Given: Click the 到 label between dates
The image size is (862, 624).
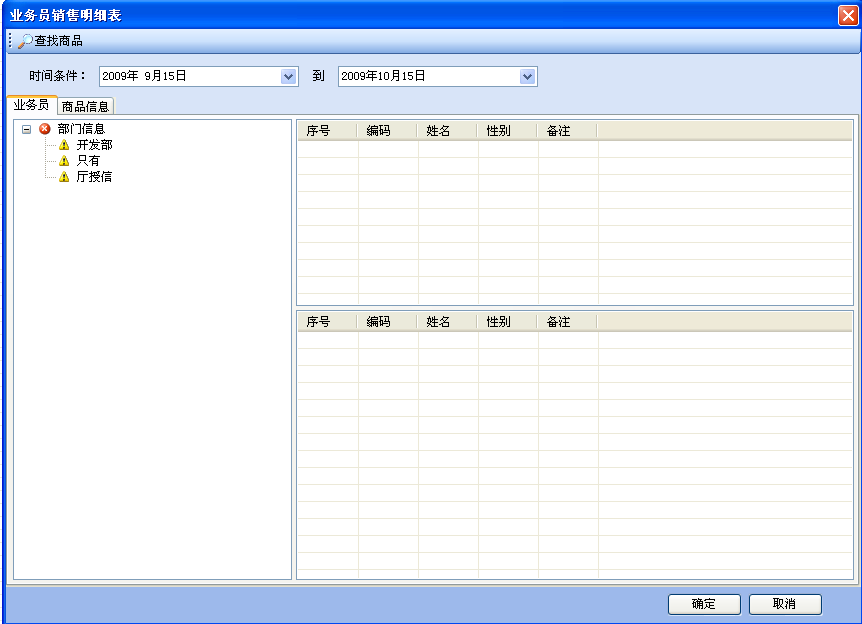Looking at the screenshot, I should coord(318,76).
